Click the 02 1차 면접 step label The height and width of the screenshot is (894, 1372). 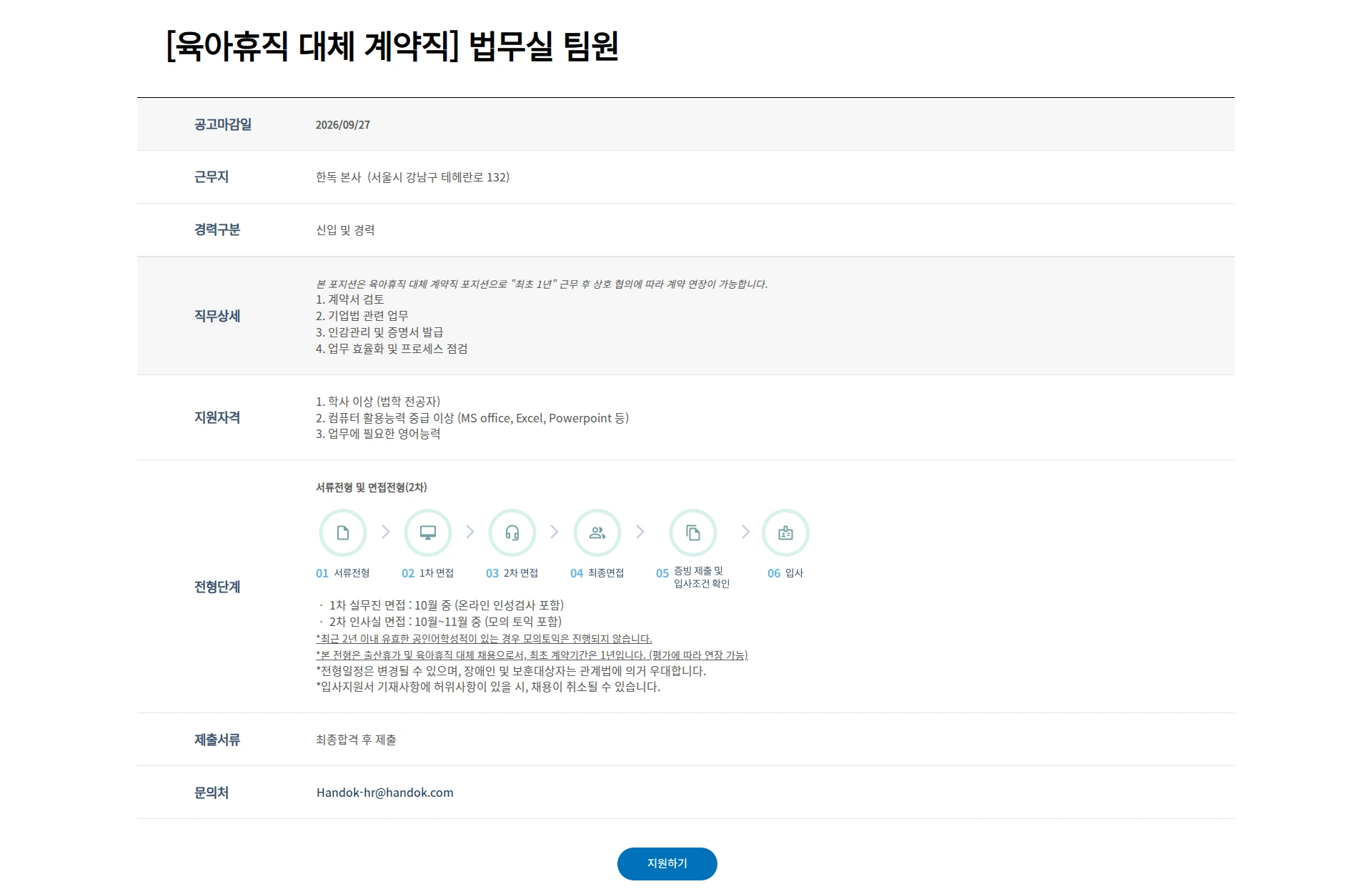(428, 573)
